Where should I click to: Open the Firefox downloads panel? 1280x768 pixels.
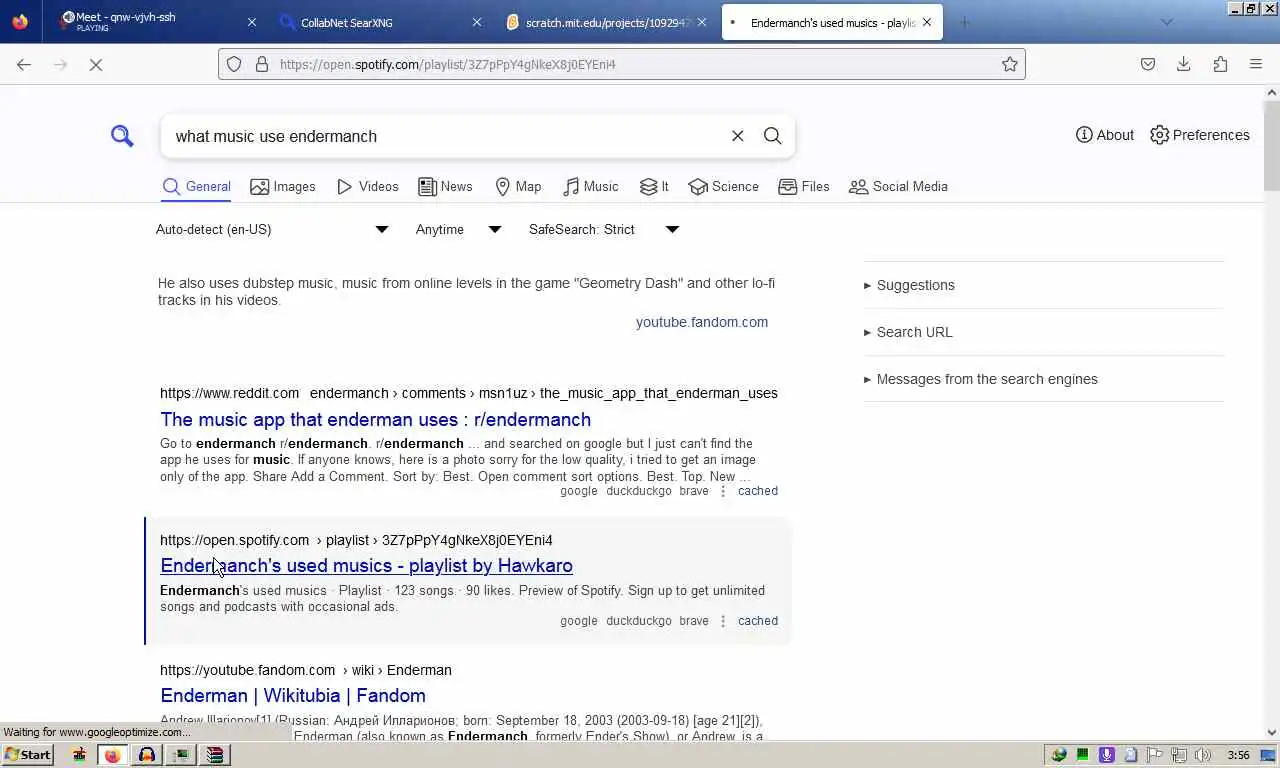tap(1184, 64)
